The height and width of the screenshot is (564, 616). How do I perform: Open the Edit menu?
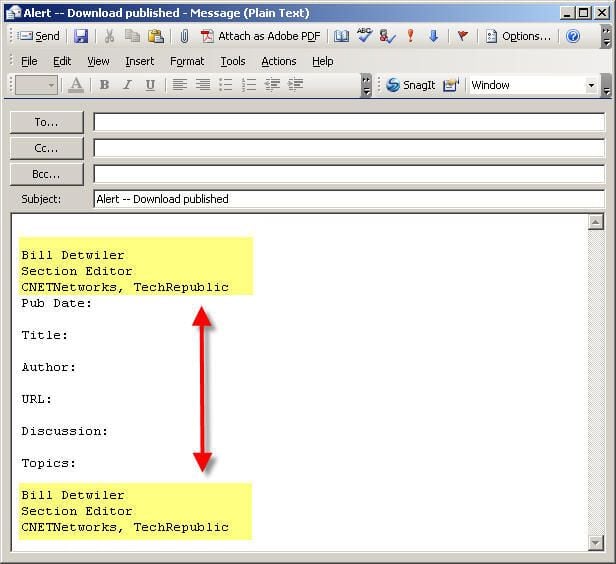click(62, 61)
